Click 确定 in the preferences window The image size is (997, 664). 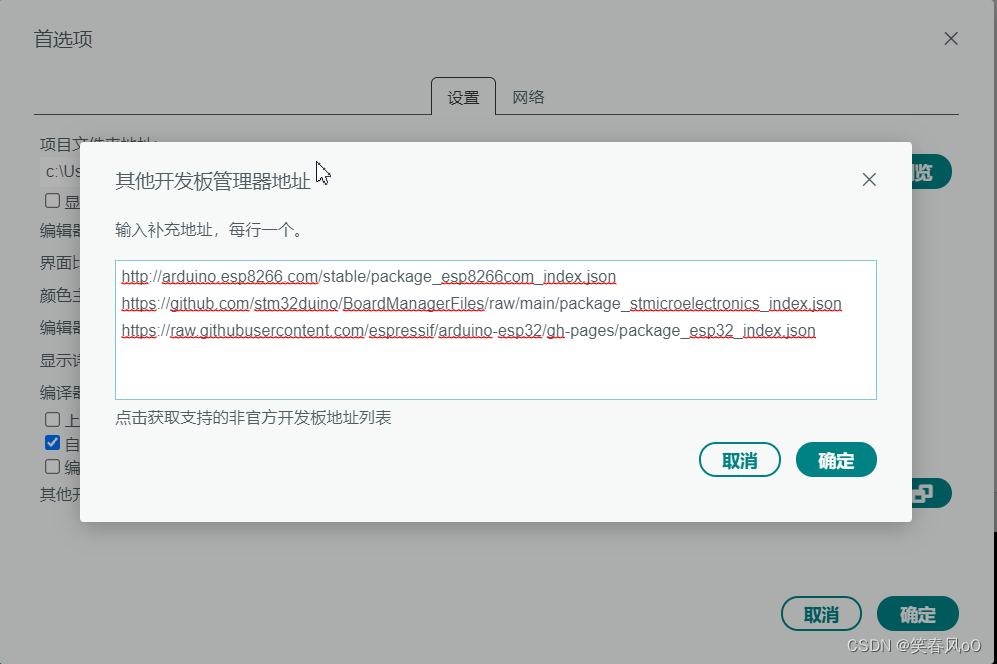[x=918, y=614]
